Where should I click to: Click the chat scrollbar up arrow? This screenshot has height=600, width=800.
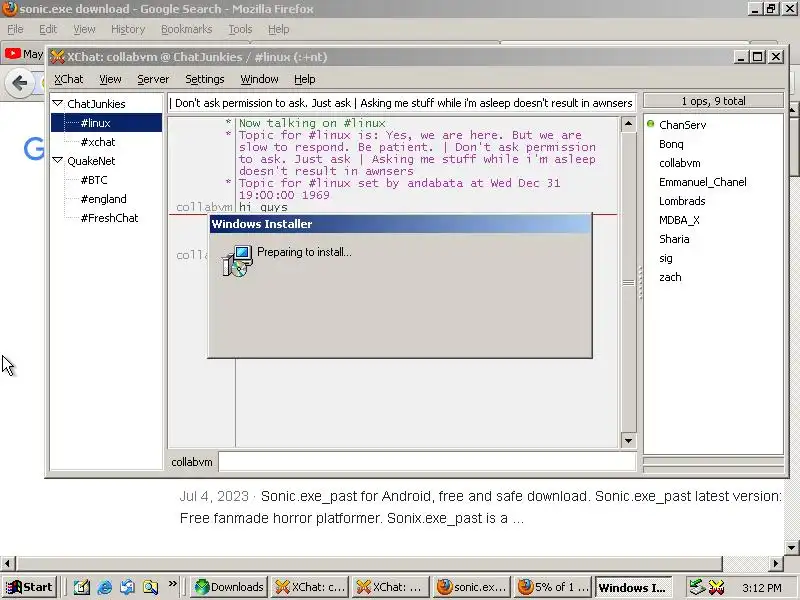click(x=629, y=124)
